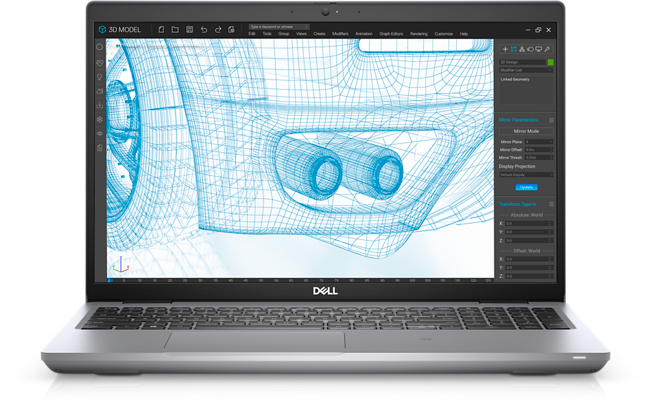Screen dimensions: 650x402
Task: Open the Create panel plus icon
Action: [505, 49]
